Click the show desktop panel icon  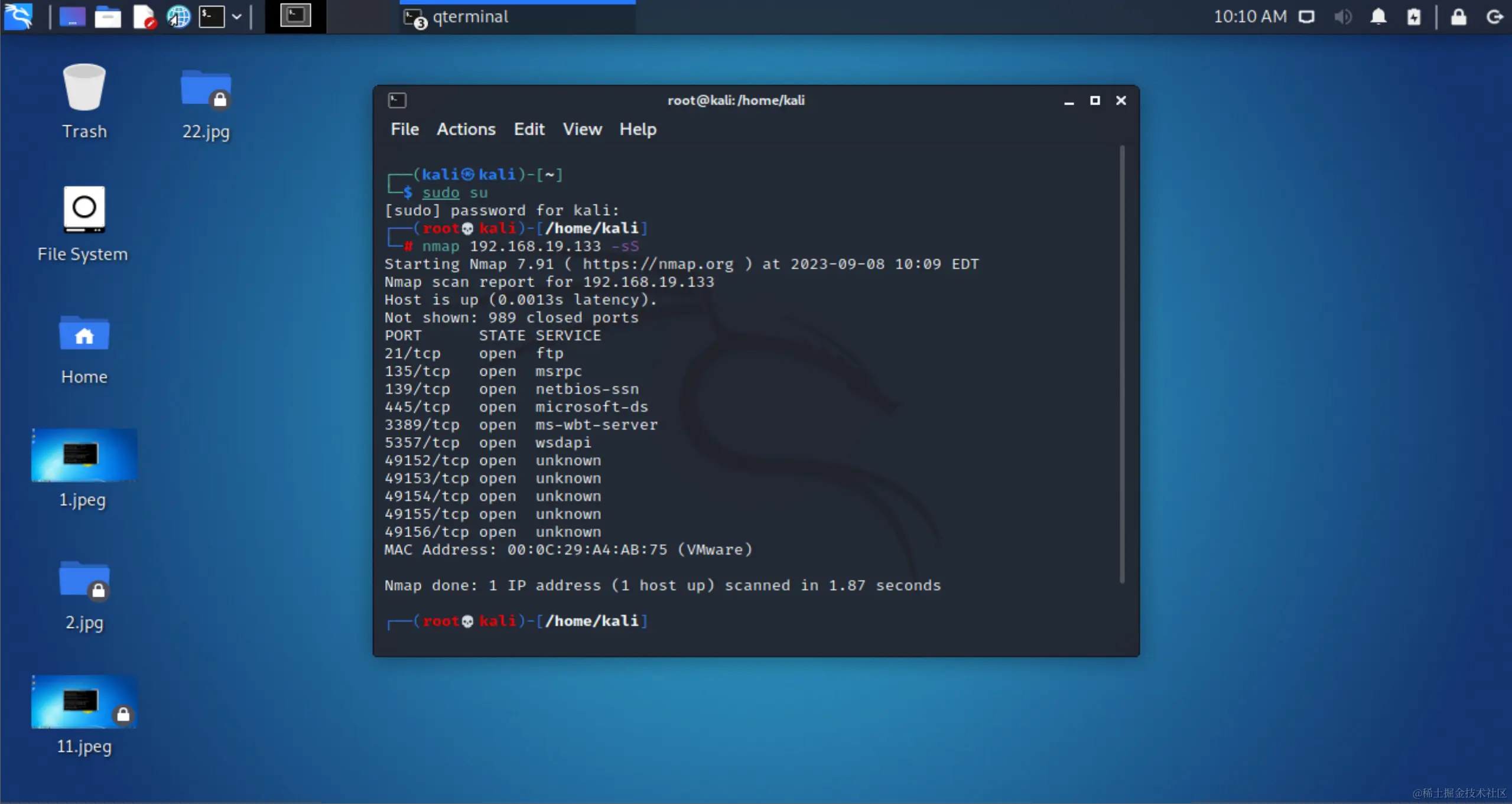(x=72, y=17)
